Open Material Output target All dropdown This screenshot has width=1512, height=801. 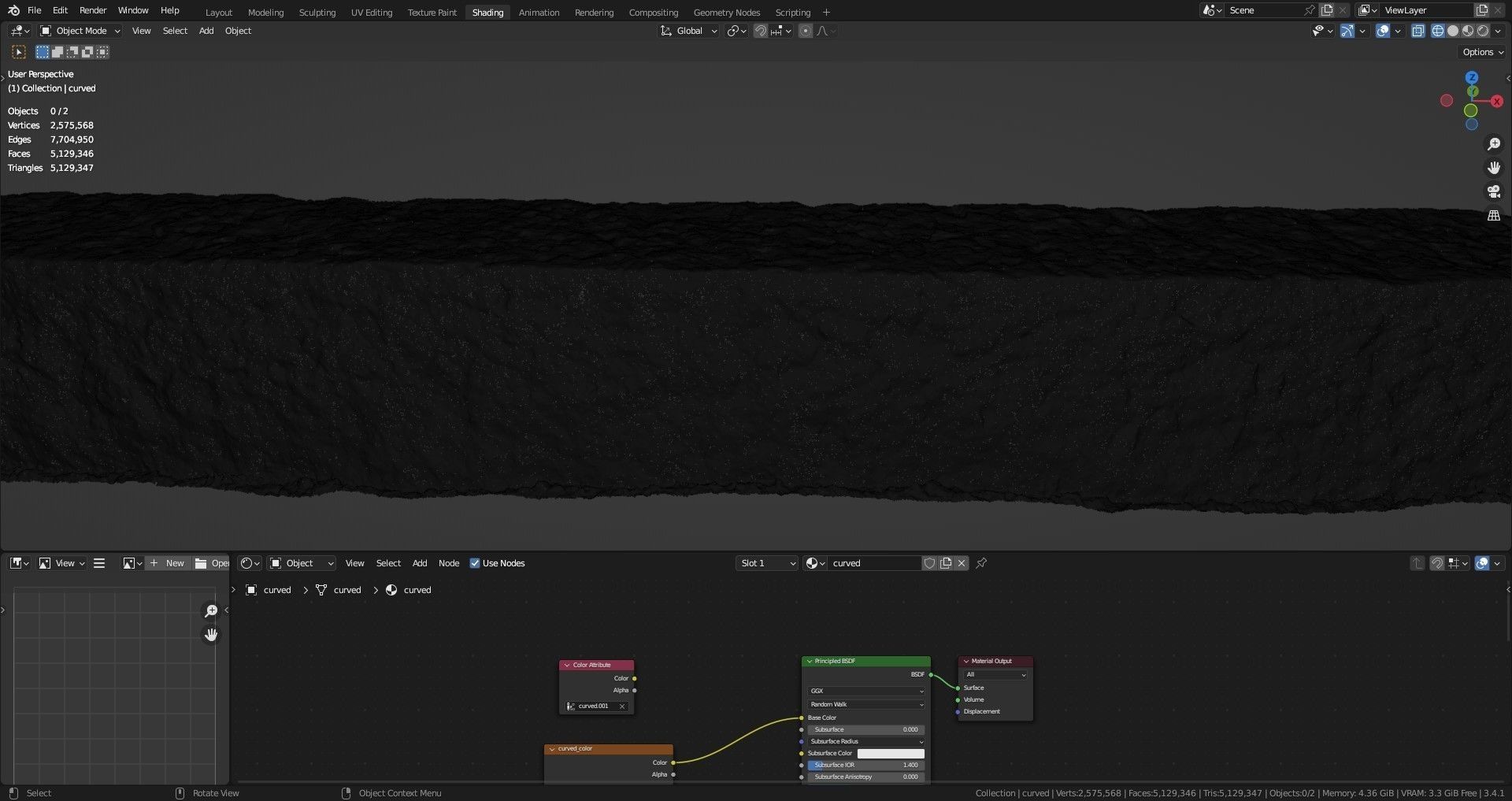point(995,675)
